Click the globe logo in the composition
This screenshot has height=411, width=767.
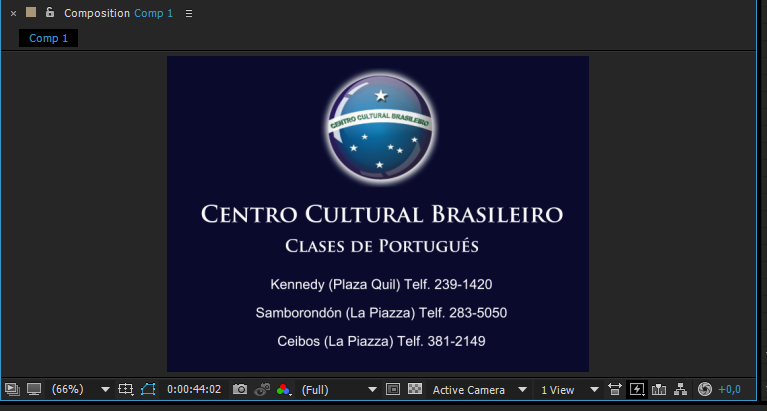click(380, 129)
